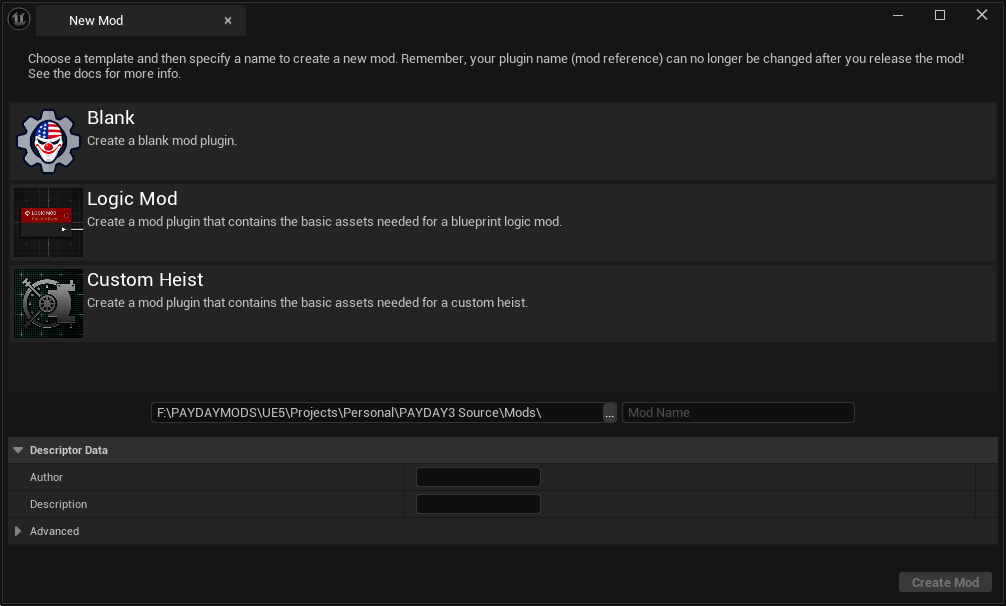The width and height of the screenshot is (1006, 606).
Task: Close the New Mod tab
Action: click(x=228, y=21)
